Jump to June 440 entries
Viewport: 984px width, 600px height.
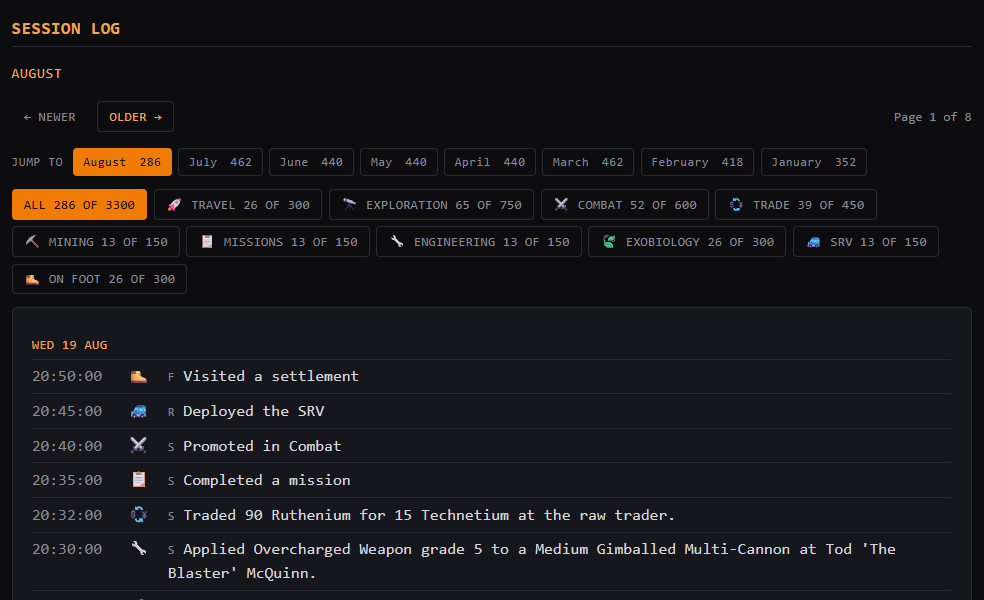pyautogui.click(x=311, y=162)
